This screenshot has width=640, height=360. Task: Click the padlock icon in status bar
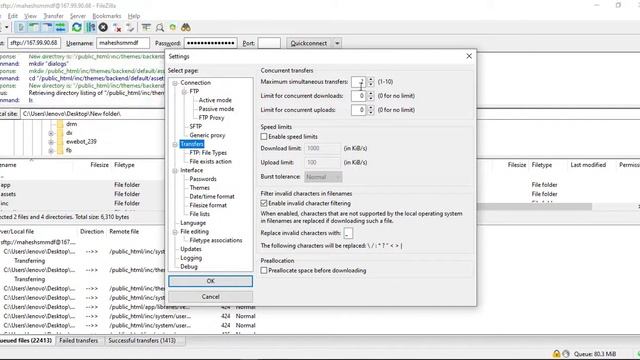[x=556, y=353]
